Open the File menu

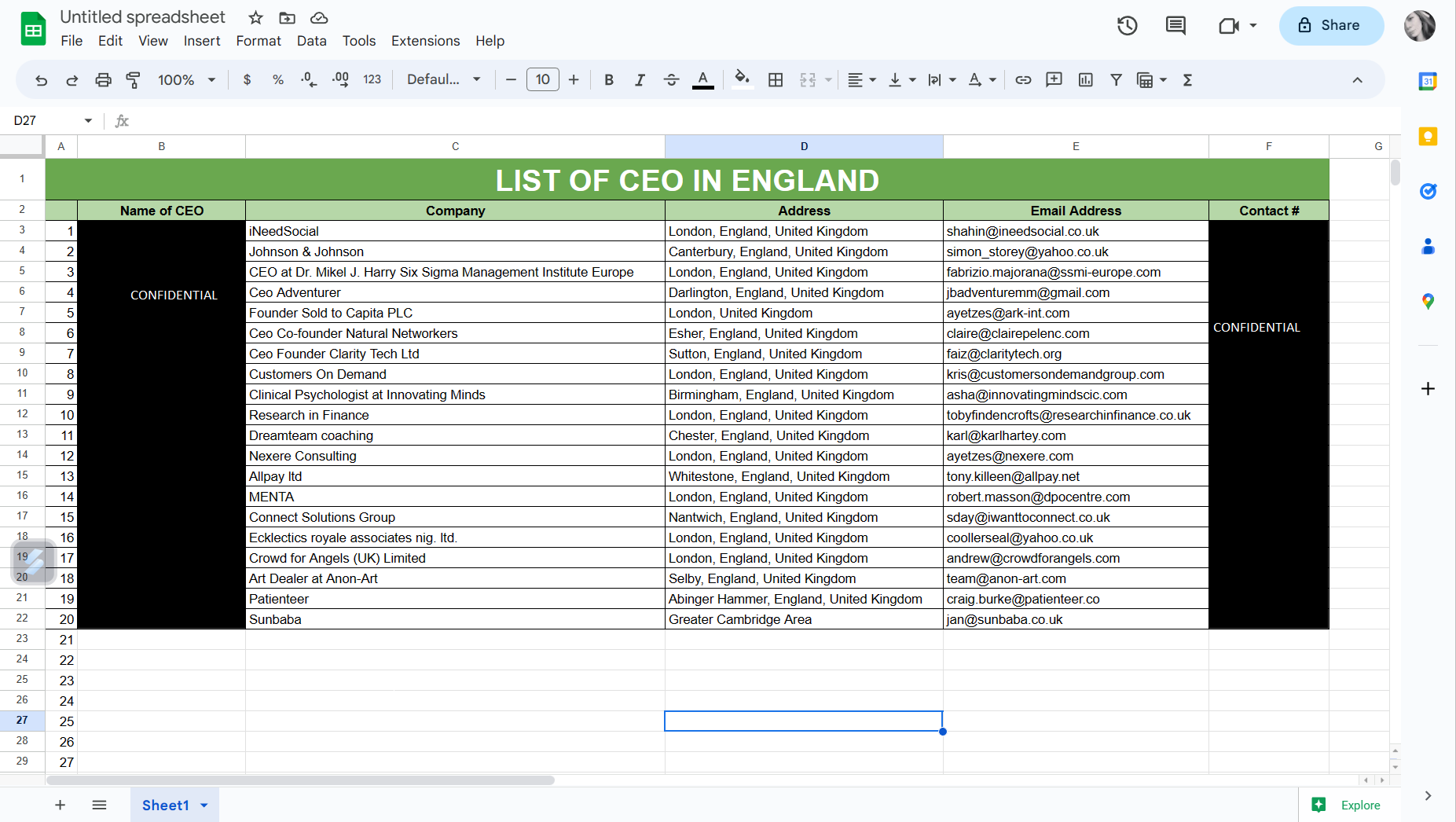(x=72, y=41)
